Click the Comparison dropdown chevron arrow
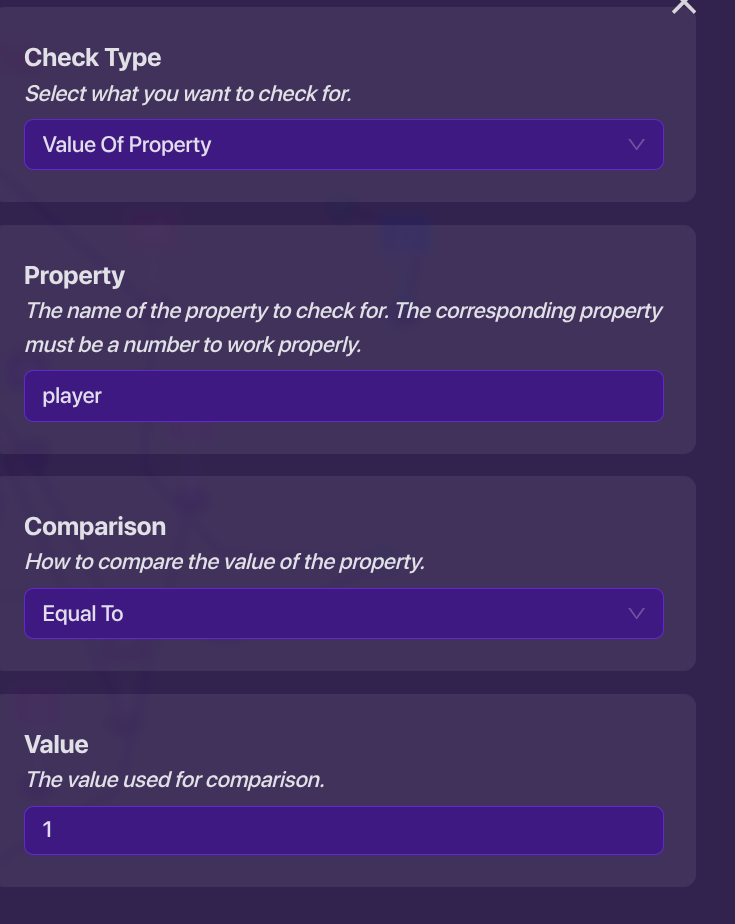Screen dimensions: 735x924 [x=636, y=613]
